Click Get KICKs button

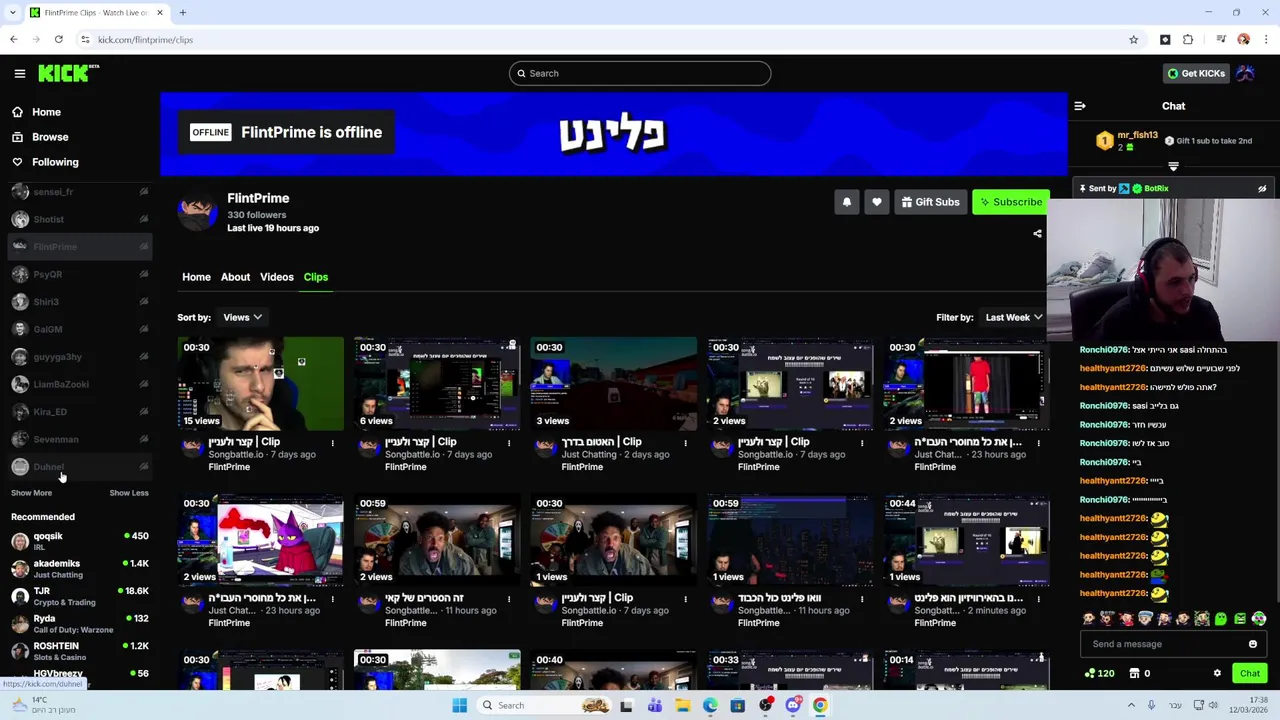point(1195,73)
